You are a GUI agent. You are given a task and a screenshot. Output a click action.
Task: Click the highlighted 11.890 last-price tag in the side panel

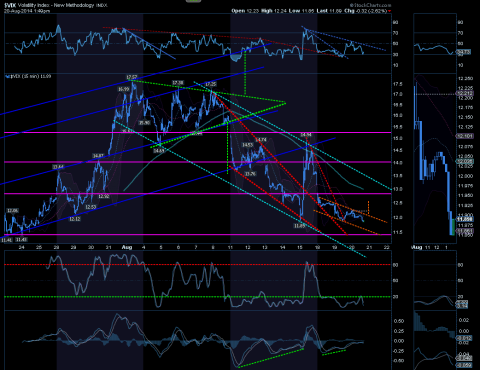coord(464,219)
